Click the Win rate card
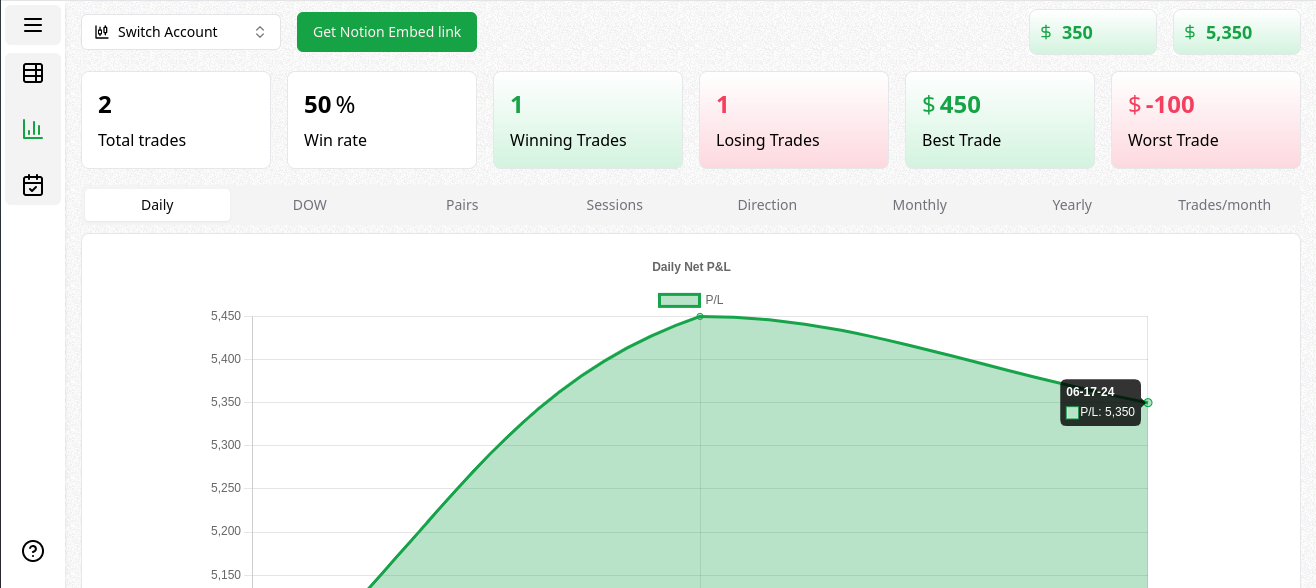 point(382,120)
